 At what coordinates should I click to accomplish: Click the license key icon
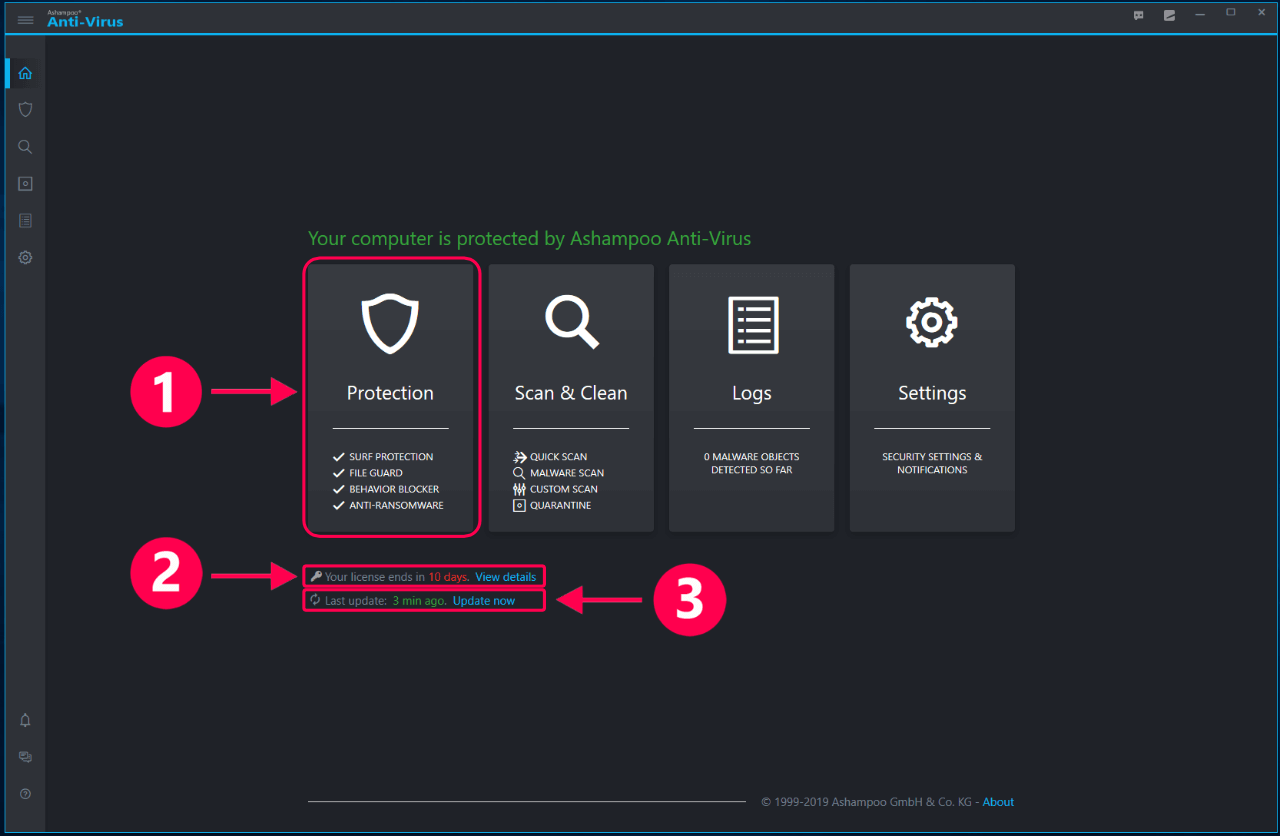pos(316,576)
